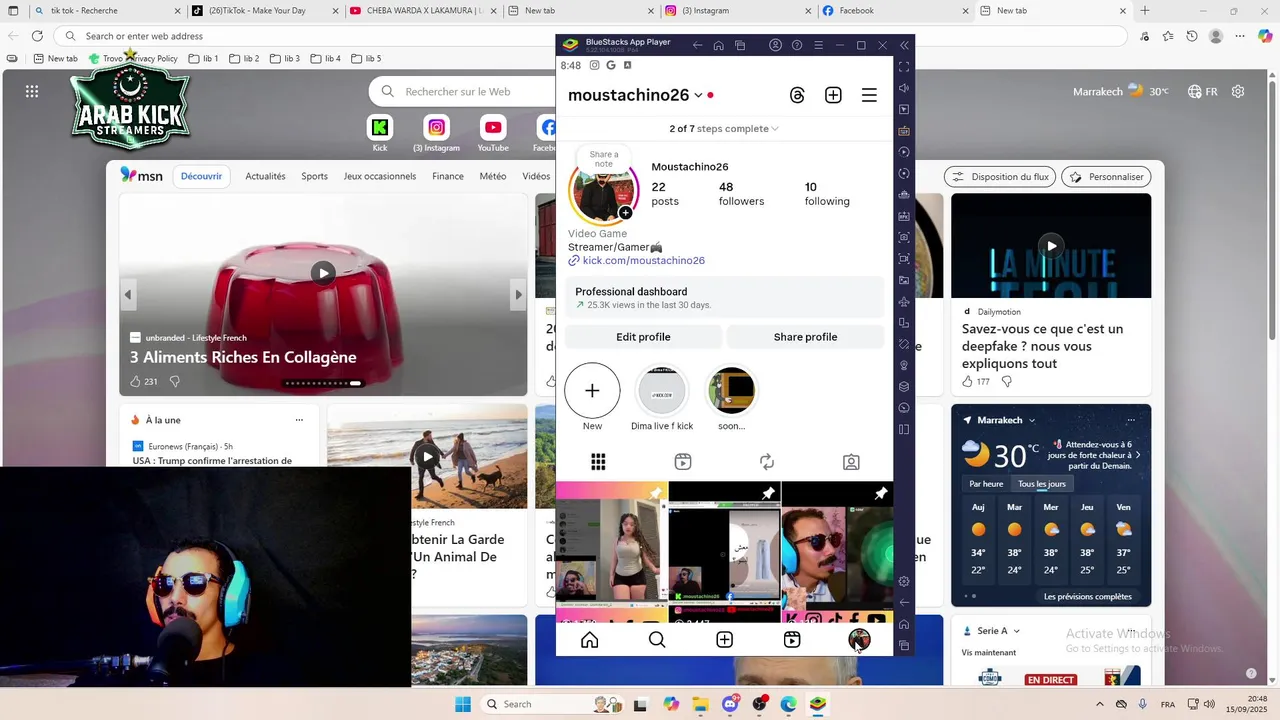Tap the bottom bar new post plus icon
This screenshot has height=720, width=1280.
[x=725, y=640]
